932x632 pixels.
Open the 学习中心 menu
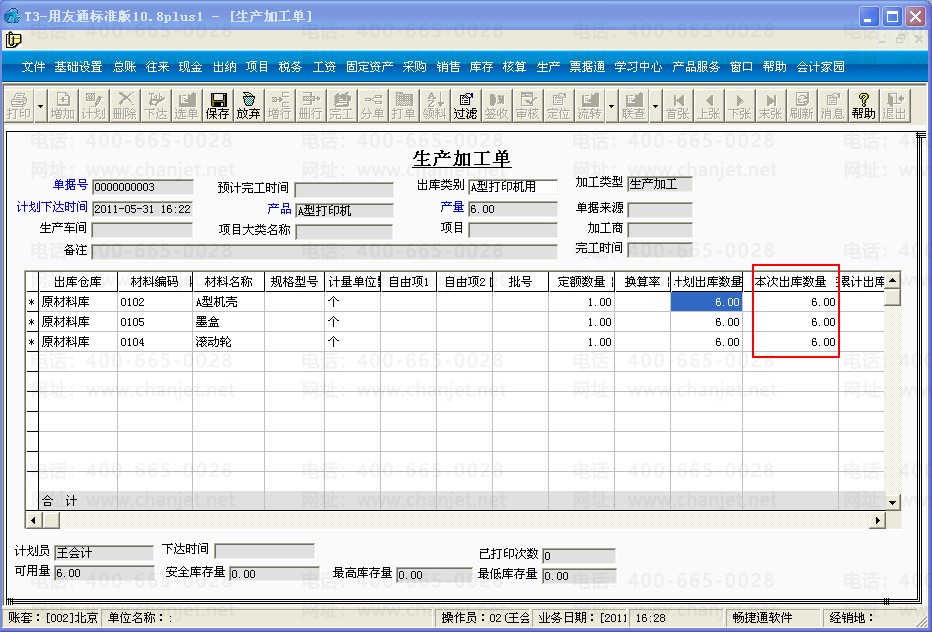638,67
